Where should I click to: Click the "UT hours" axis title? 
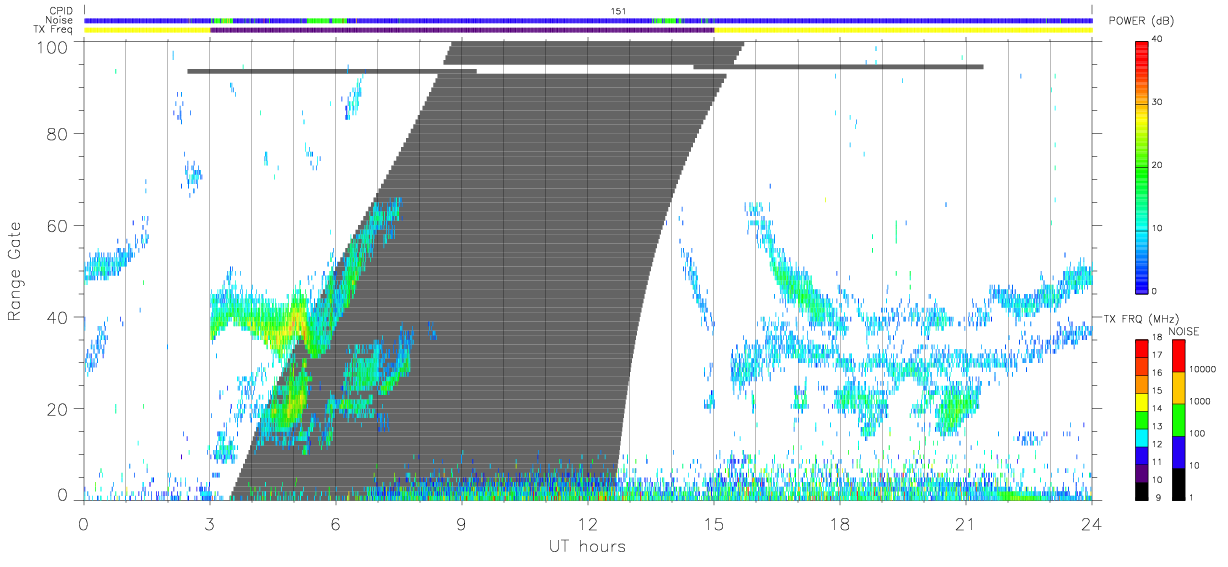coord(586,547)
